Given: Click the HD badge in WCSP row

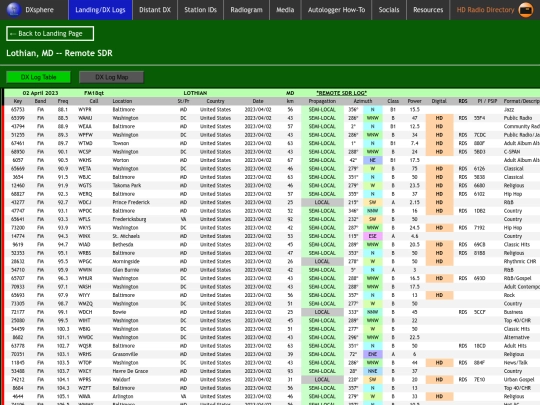Looking at the screenshot, I should point(439,152).
